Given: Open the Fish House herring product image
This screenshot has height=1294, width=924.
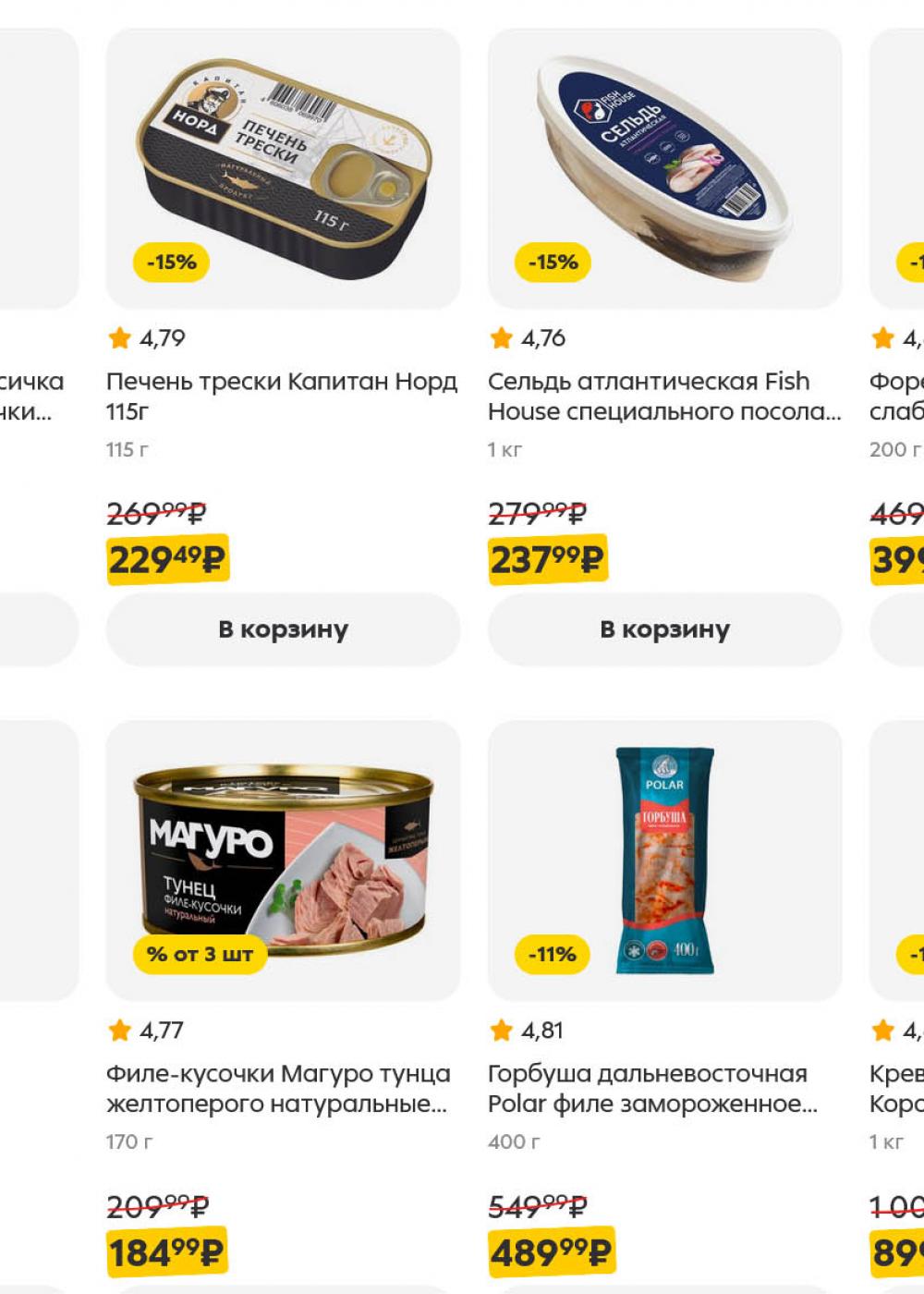Looking at the screenshot, I should point(664,168).
